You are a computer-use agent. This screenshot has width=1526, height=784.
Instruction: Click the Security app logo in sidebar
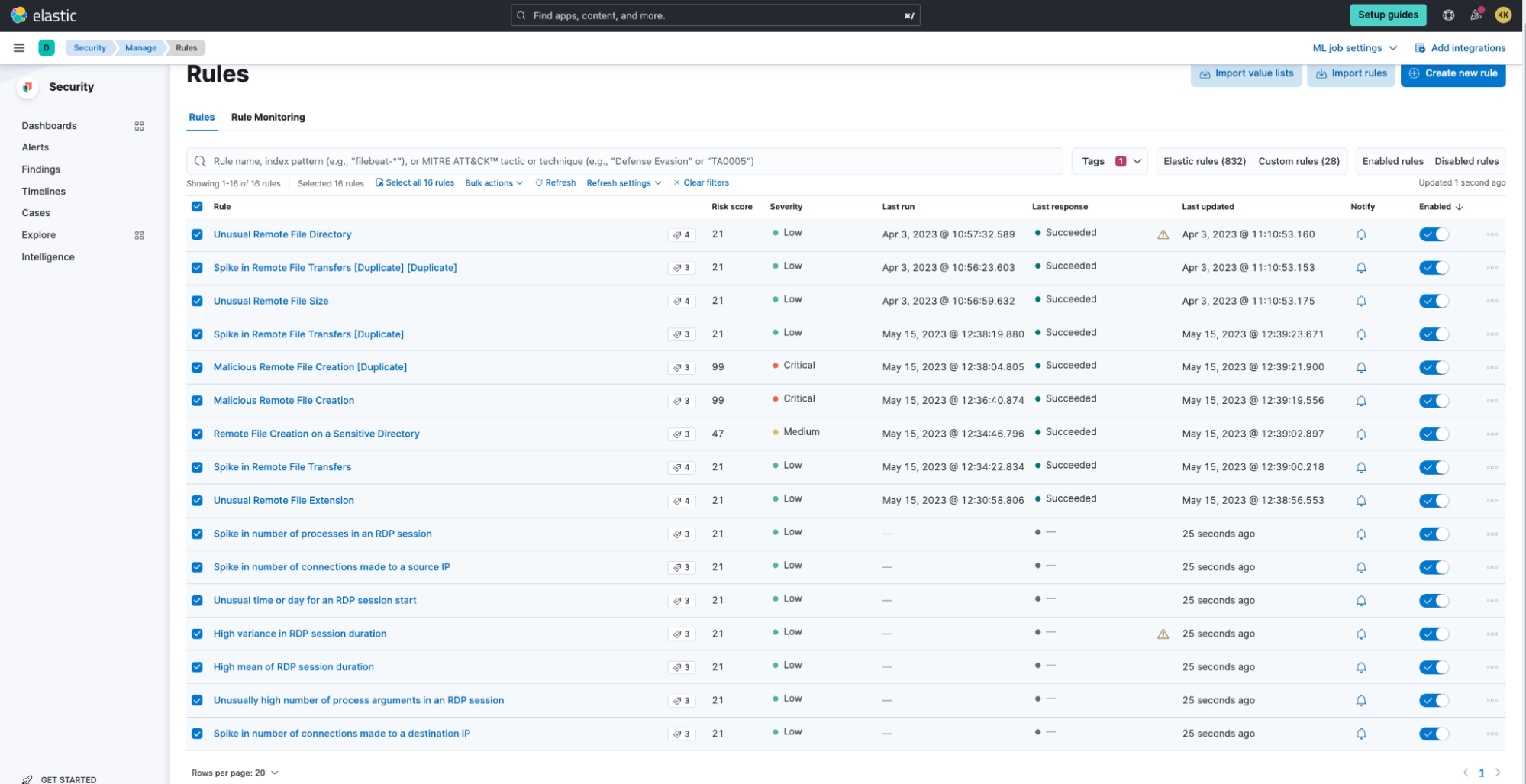tap(27, 87)
